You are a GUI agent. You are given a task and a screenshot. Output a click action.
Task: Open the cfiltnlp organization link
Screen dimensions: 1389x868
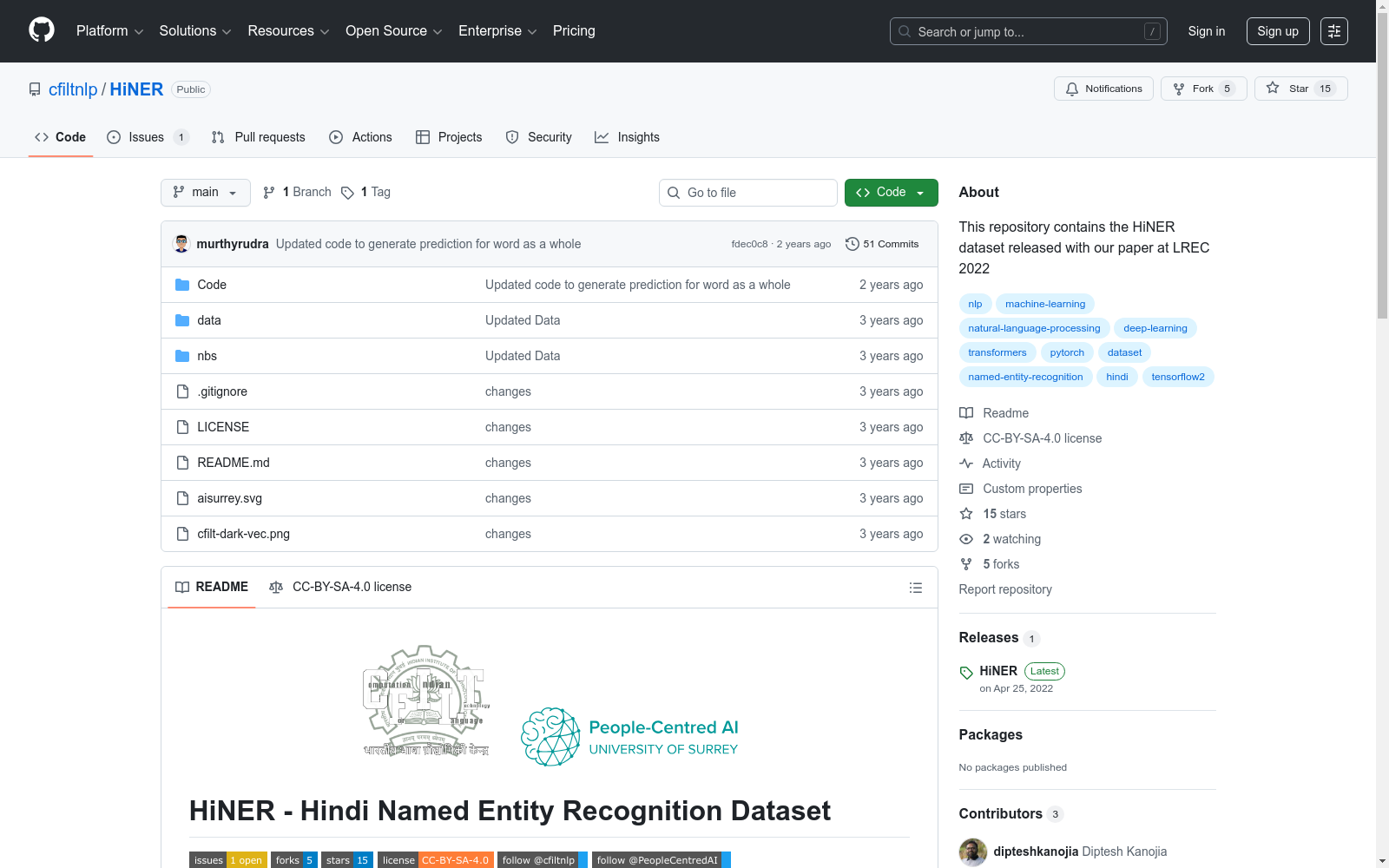(x=73, y=89)
